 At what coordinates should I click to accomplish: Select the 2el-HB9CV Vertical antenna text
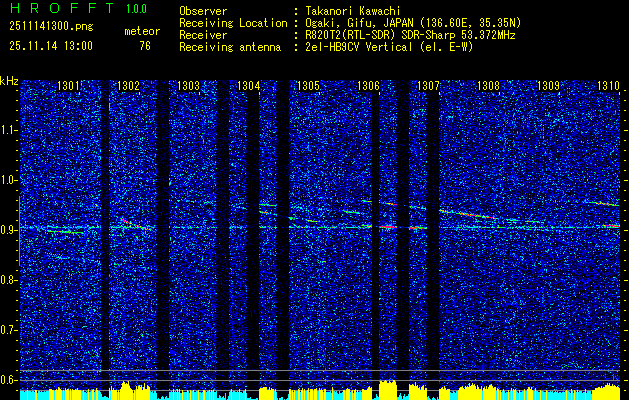click(x=389, y=47)
